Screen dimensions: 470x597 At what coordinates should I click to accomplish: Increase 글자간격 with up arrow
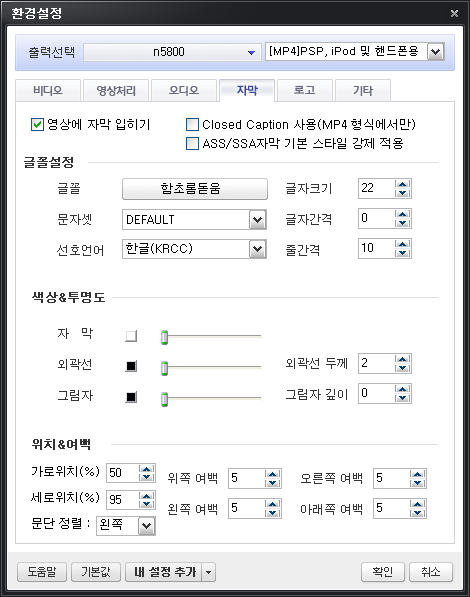(x=403, y=214)
